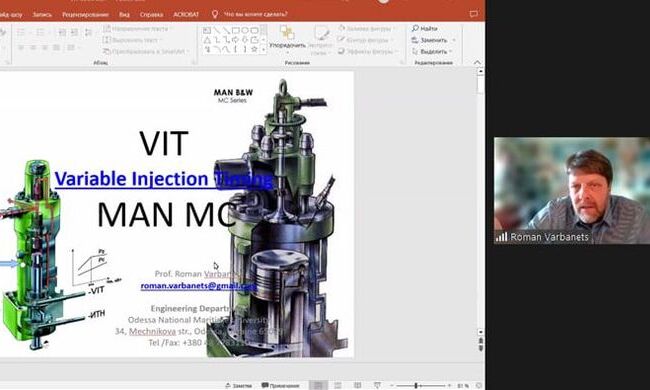Open the comments pane icon in title area
Viewport: 650px width, 390px height.
pyautogui.click(x=473, y=14)
